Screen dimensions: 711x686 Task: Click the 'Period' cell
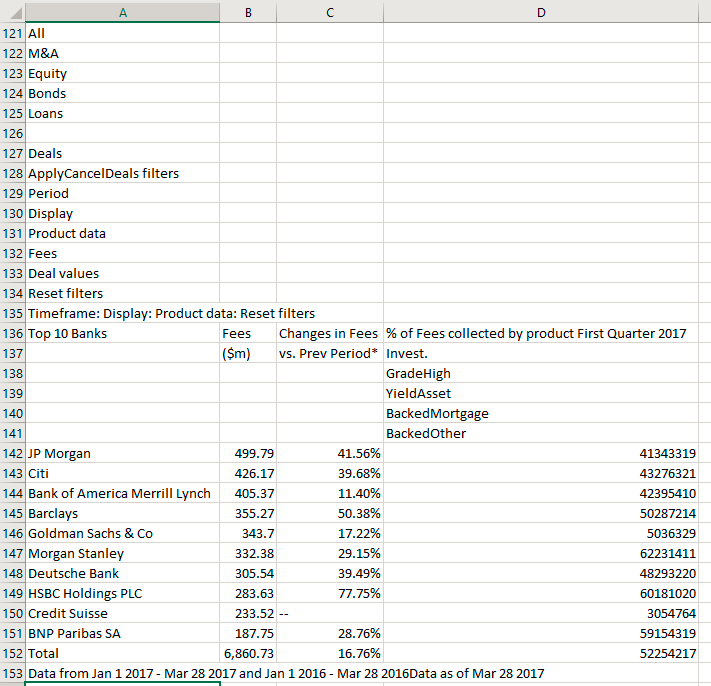coord(122,193)
